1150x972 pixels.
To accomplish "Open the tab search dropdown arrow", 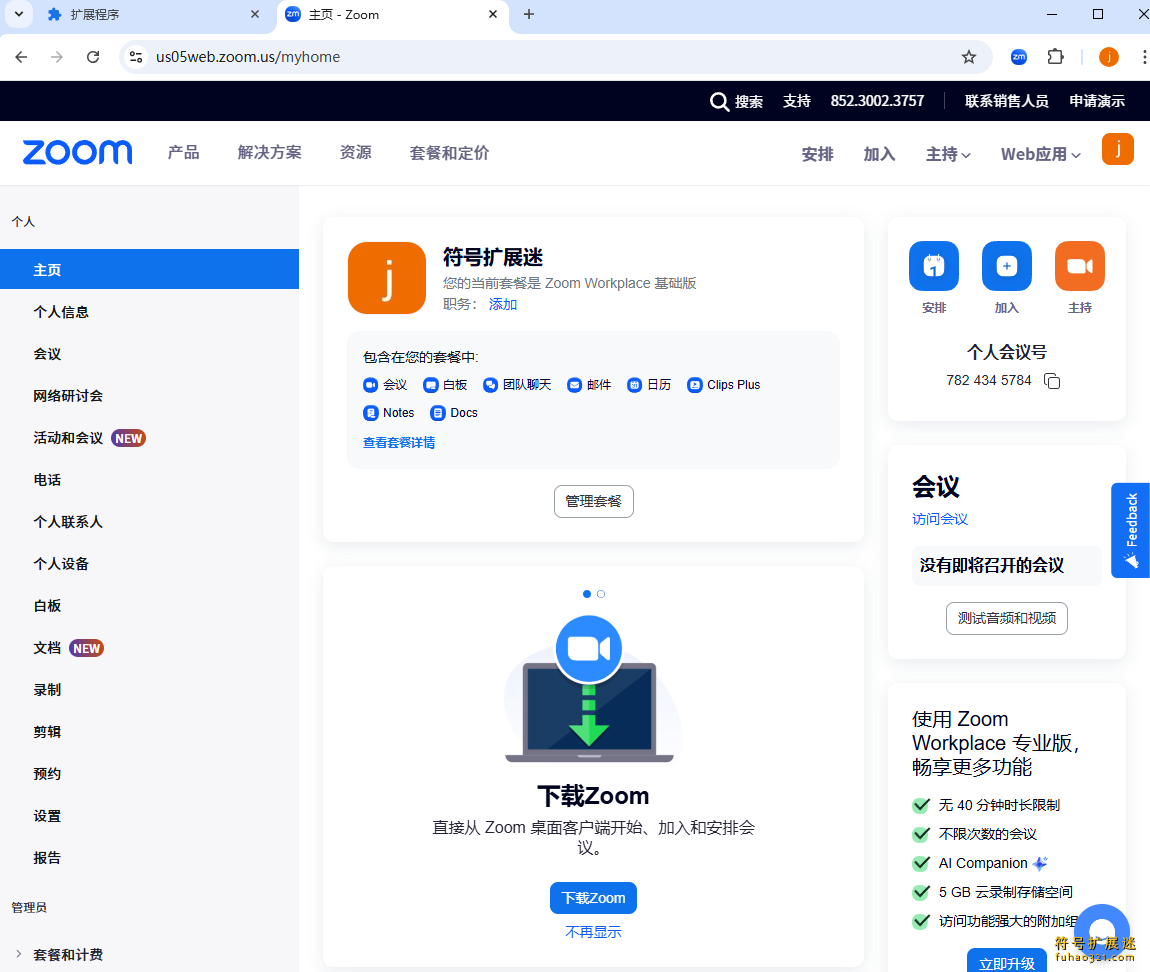I will [19, 14].
